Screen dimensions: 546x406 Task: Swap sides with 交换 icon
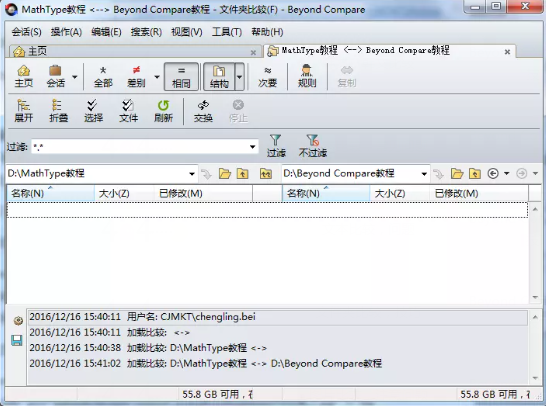(x=203, y=111)
